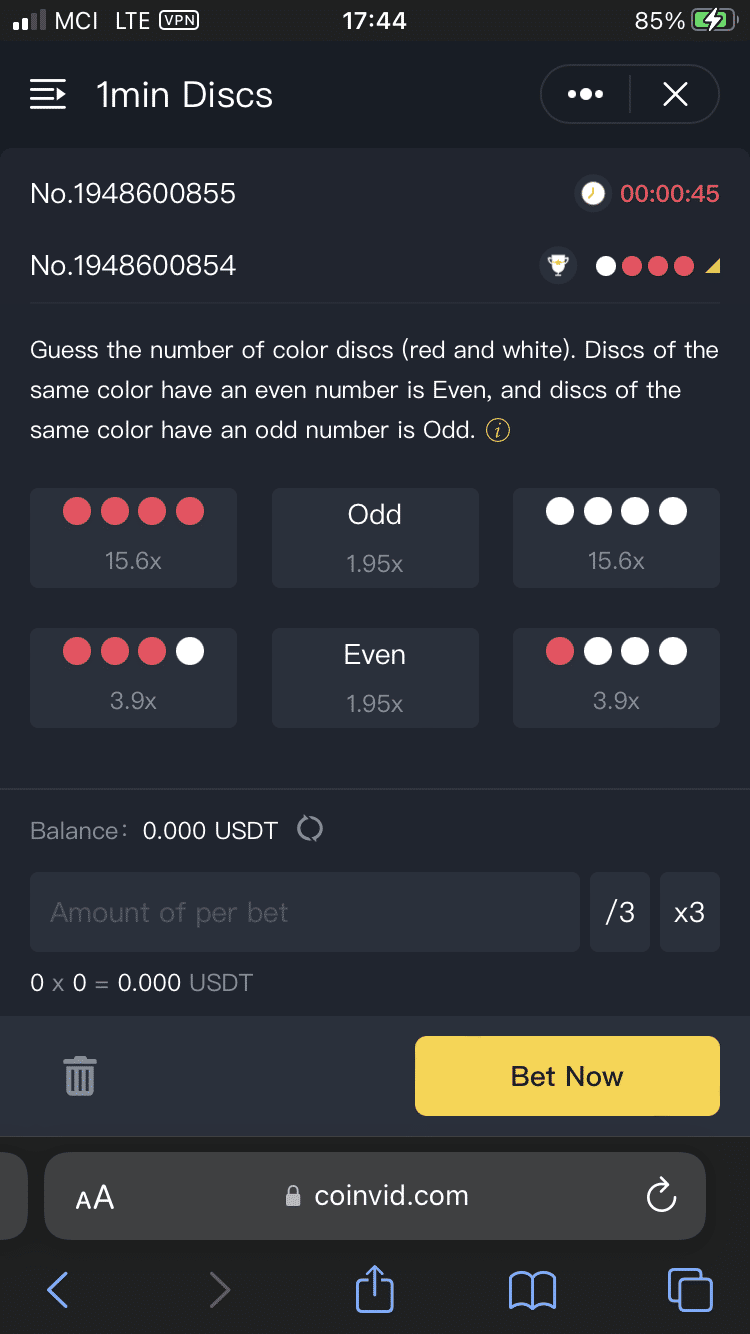The image size is (750, 1334).
Task: Tap the x3 multiplier button
Action: click(689, 912)
